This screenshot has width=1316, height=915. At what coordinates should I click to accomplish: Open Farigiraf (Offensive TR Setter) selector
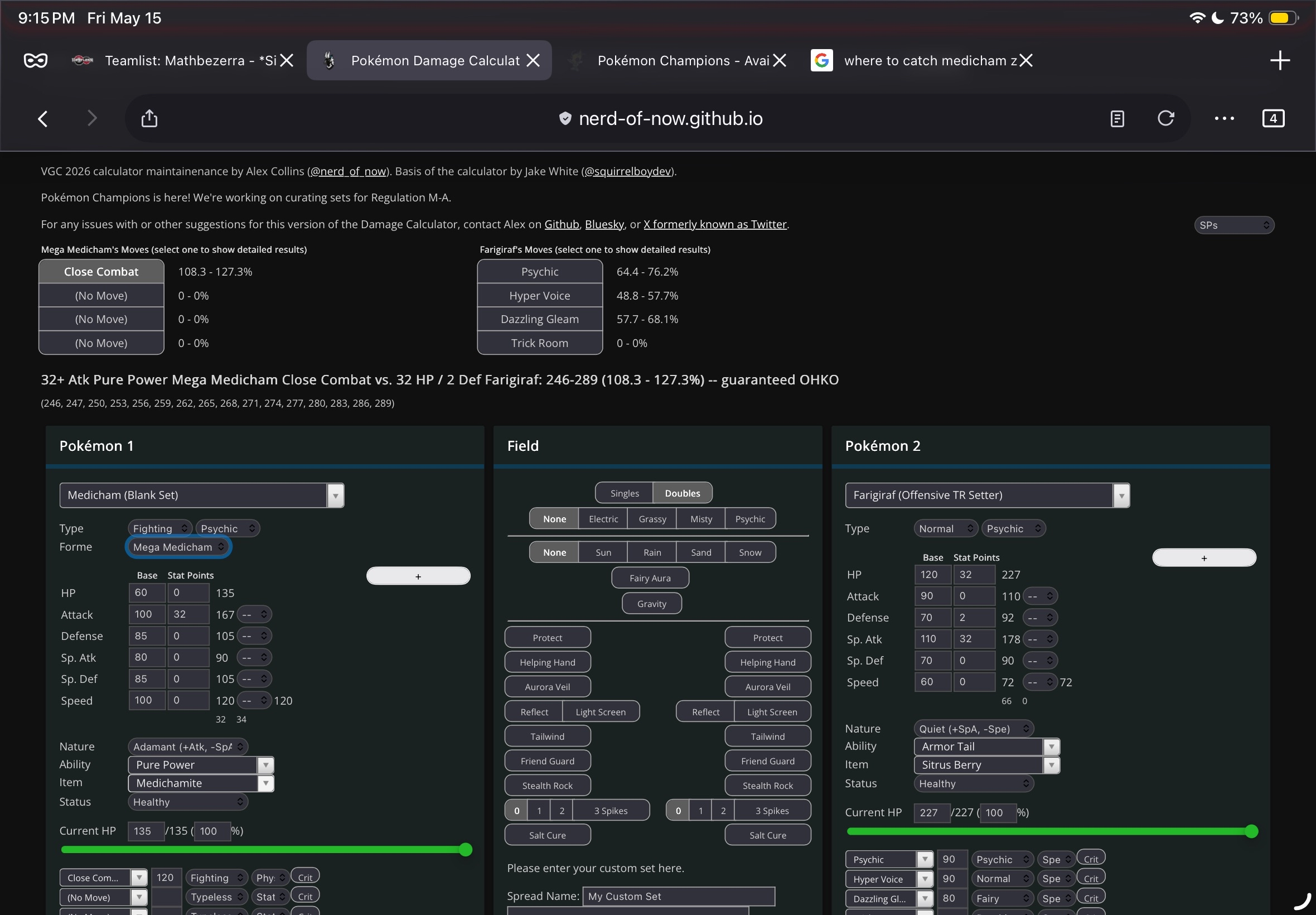pyautogui.click(x=987, y=495)
